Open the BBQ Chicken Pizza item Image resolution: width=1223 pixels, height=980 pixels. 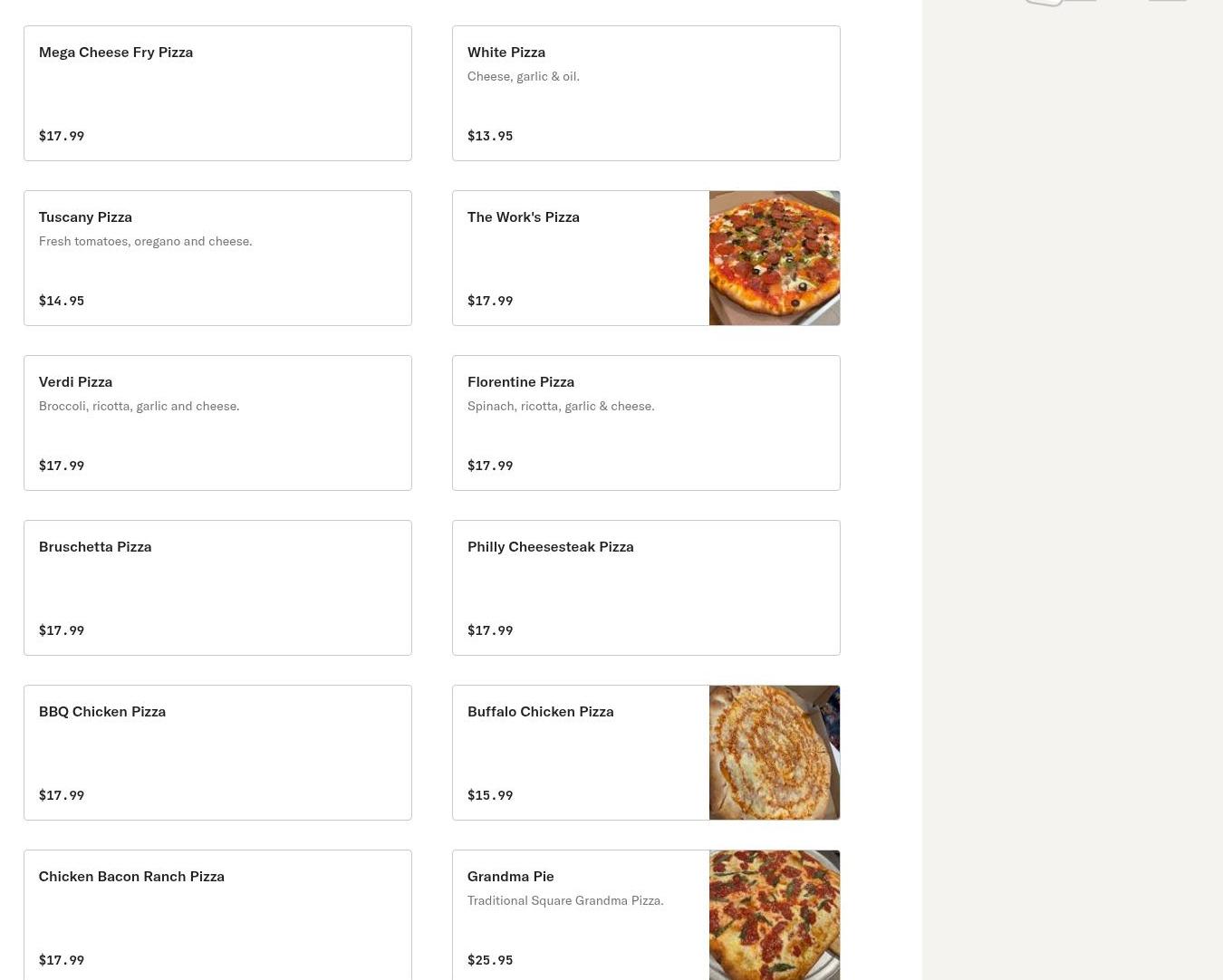point(217,753)
